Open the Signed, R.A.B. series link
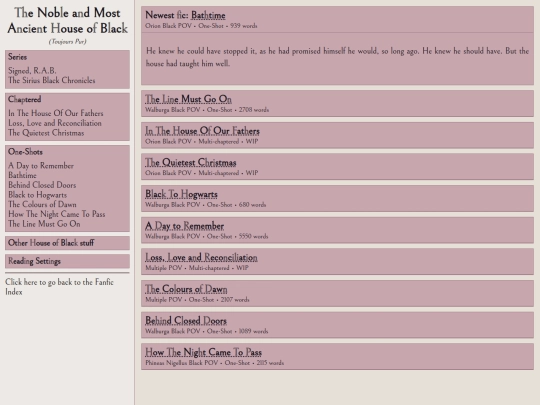 [x=32, y=71]
